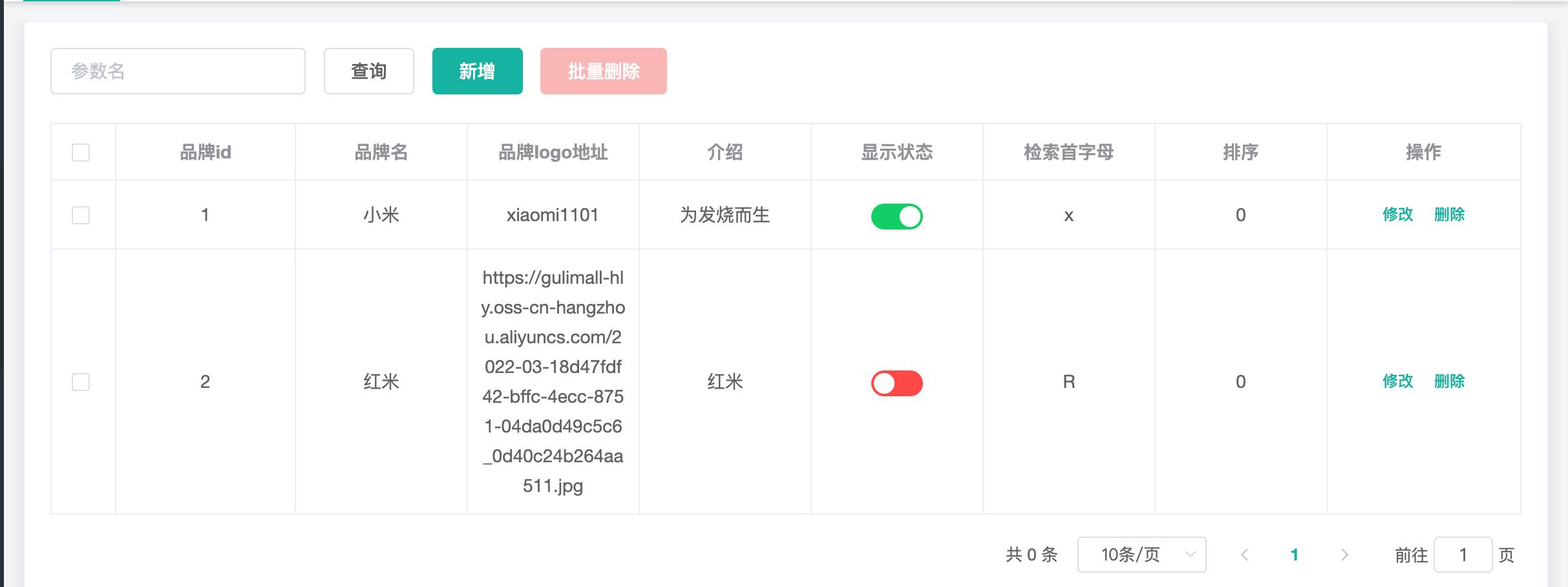Check the checkbox for the 红米 row
Image resolution: width=1568 pixels, height=587 pixels.
[x=81, y=382]
